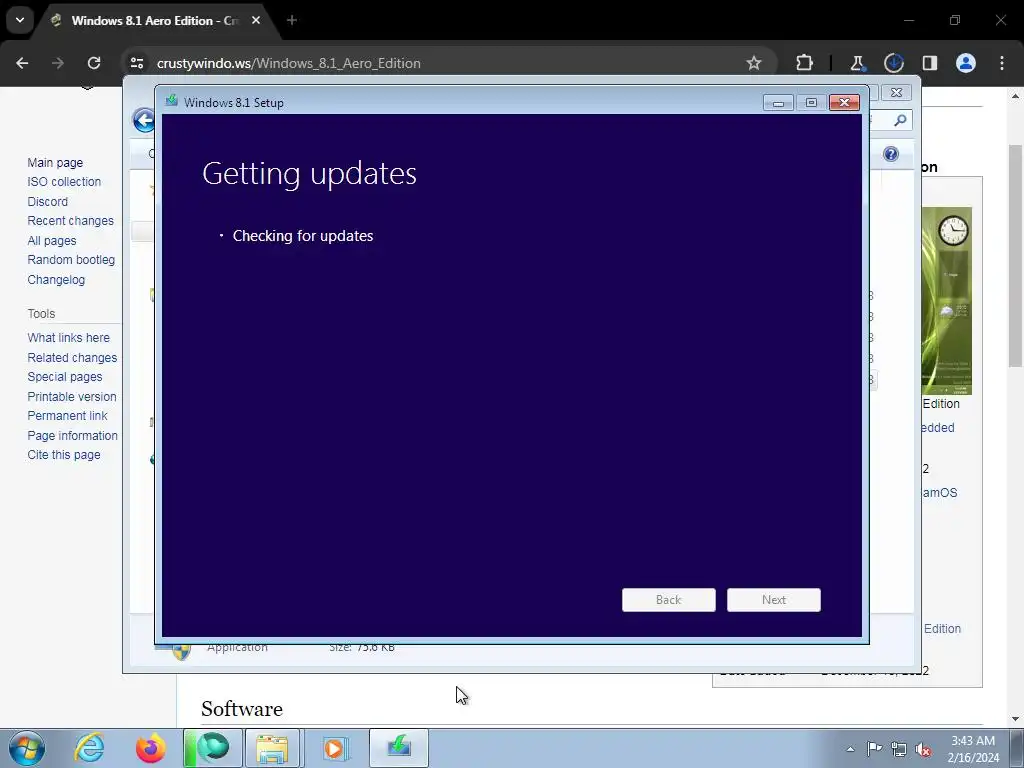This screenshot has height=768, width=1024.
Task: Open the Explorer help question mark icon
Action: coord(891,154)
